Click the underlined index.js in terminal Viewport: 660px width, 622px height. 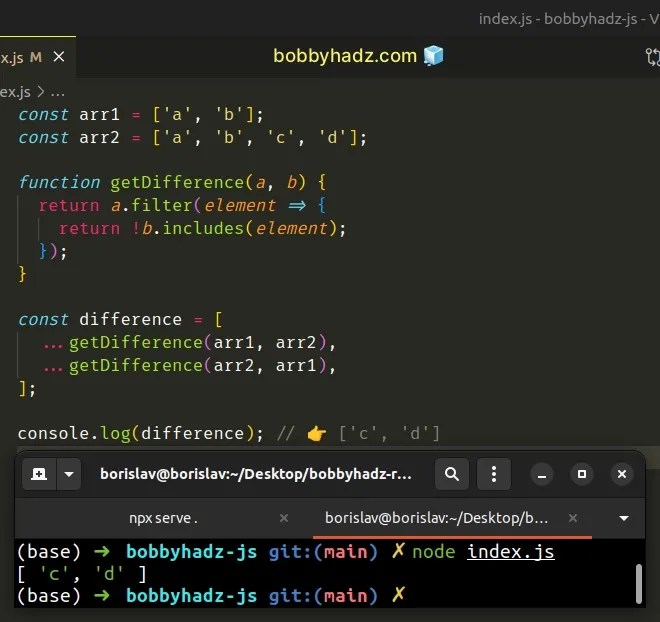coord(511,552)
